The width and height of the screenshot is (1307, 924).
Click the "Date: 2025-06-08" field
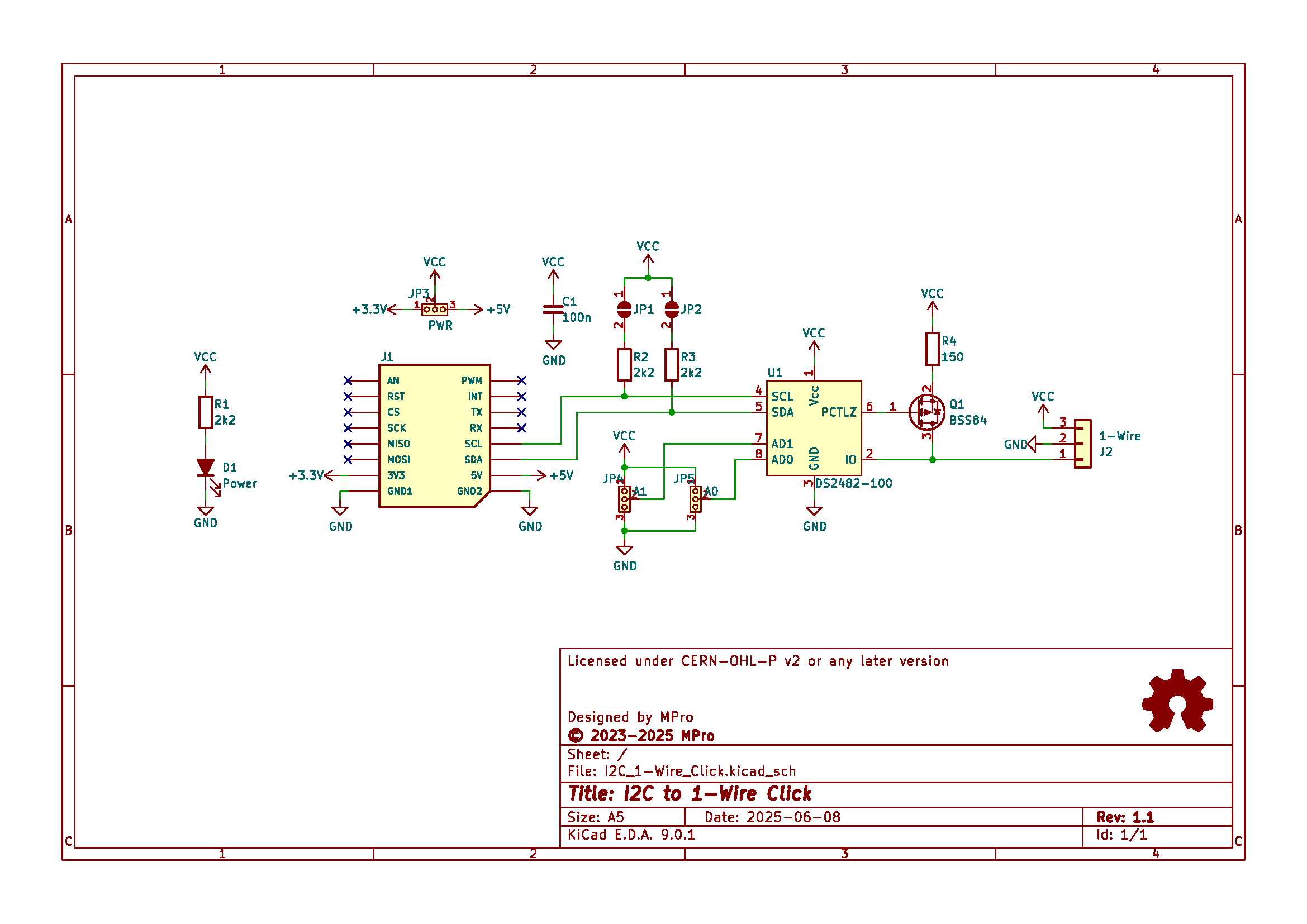[772, 817]
